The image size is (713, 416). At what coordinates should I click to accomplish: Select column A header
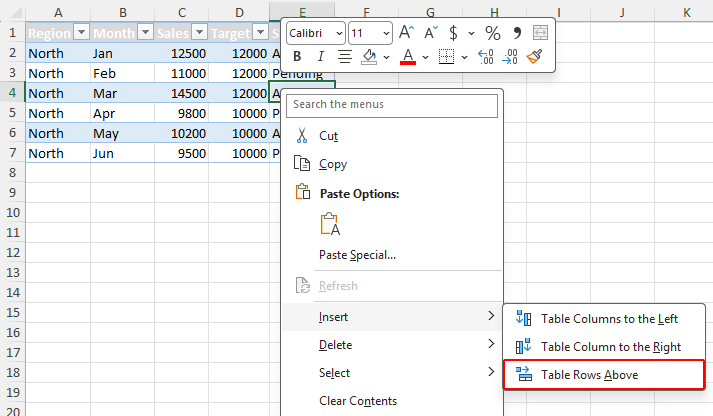[58, 13]
